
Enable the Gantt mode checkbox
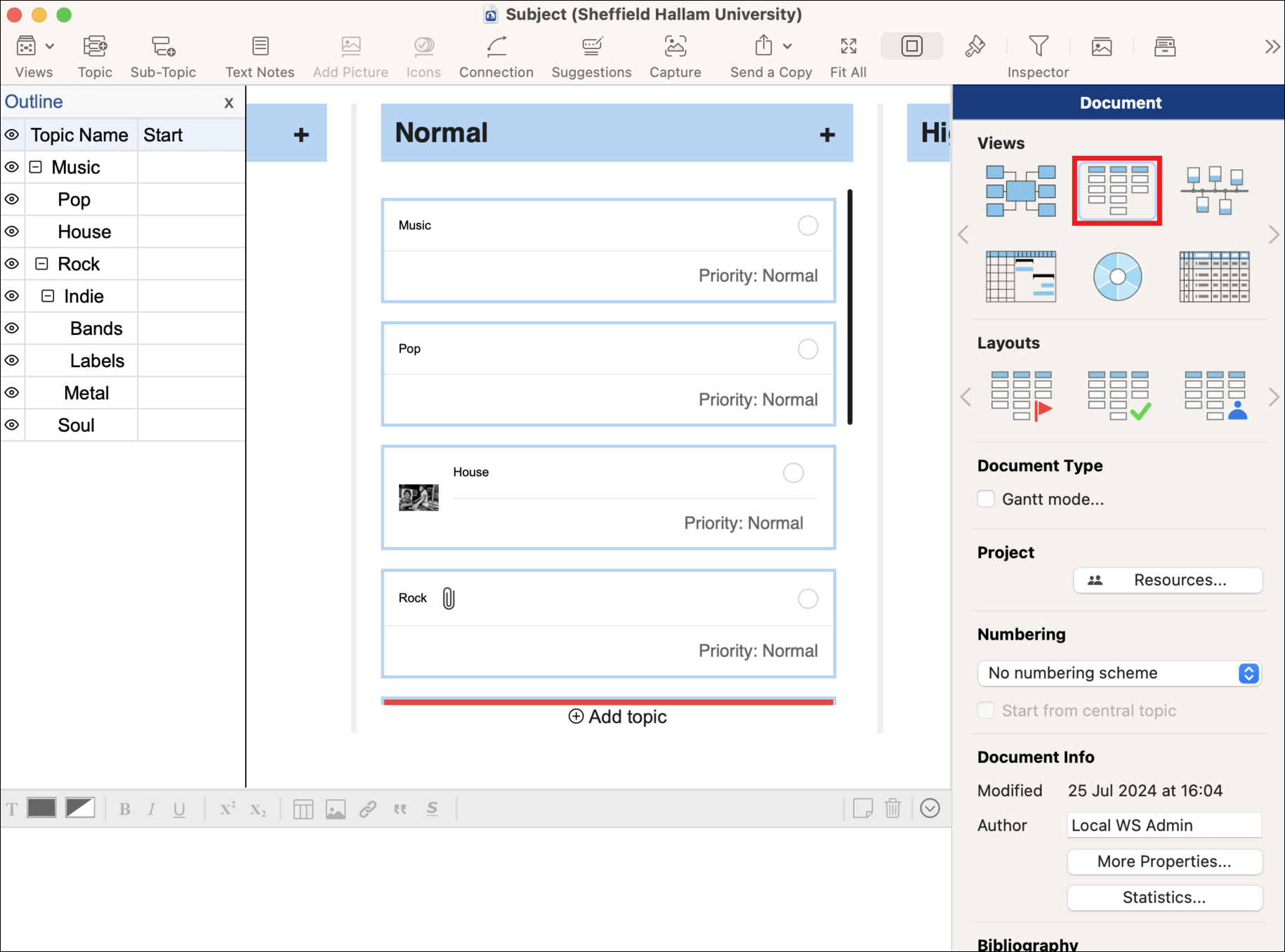[986, 499]
